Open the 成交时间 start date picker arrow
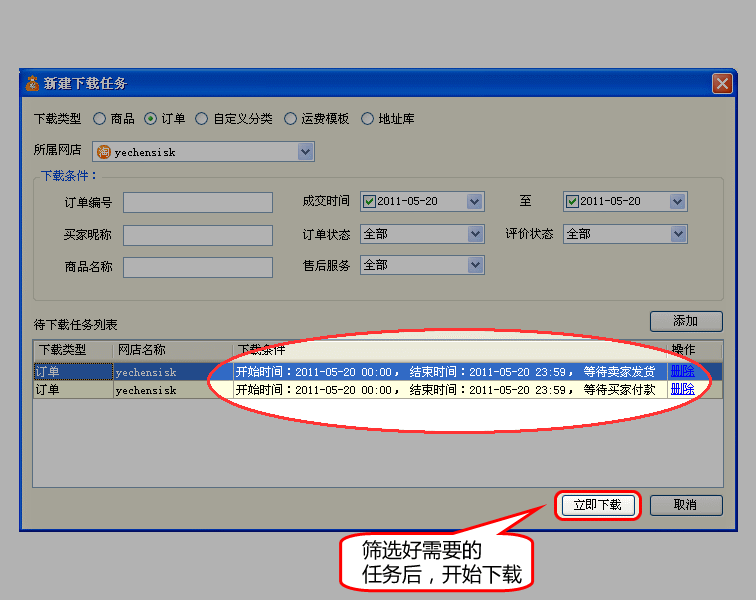 [474, 202]
